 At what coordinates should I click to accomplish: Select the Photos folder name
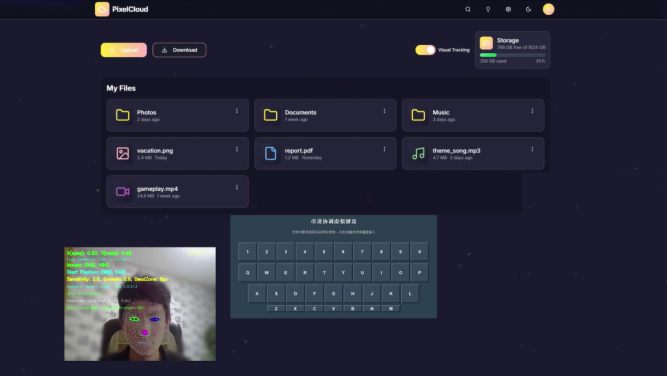coord(146,112)
